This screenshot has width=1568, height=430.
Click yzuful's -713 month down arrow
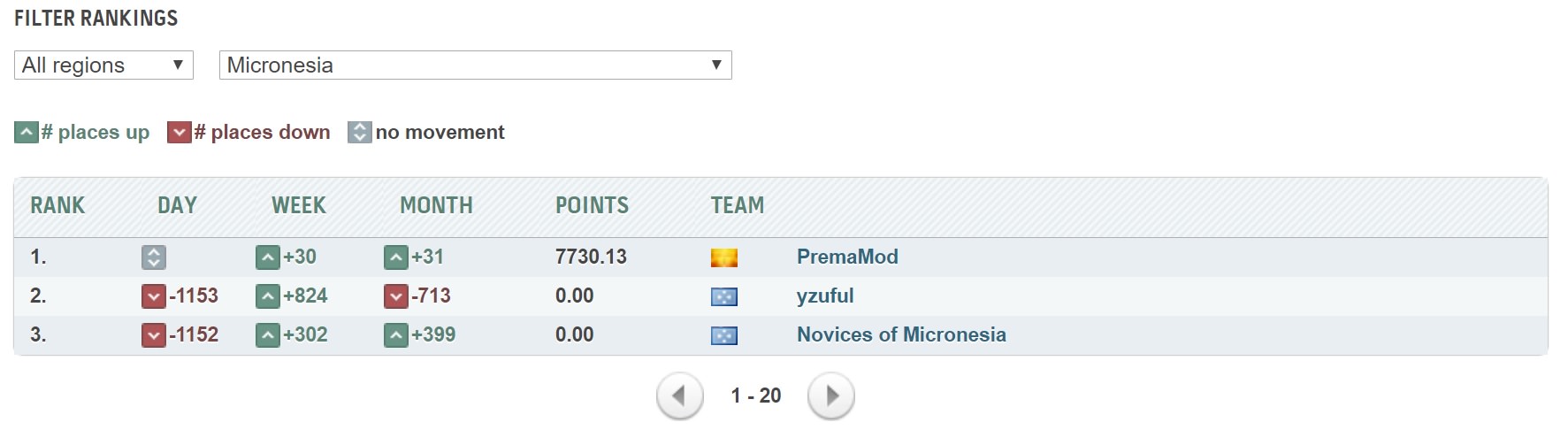click(x=396, y=296)
